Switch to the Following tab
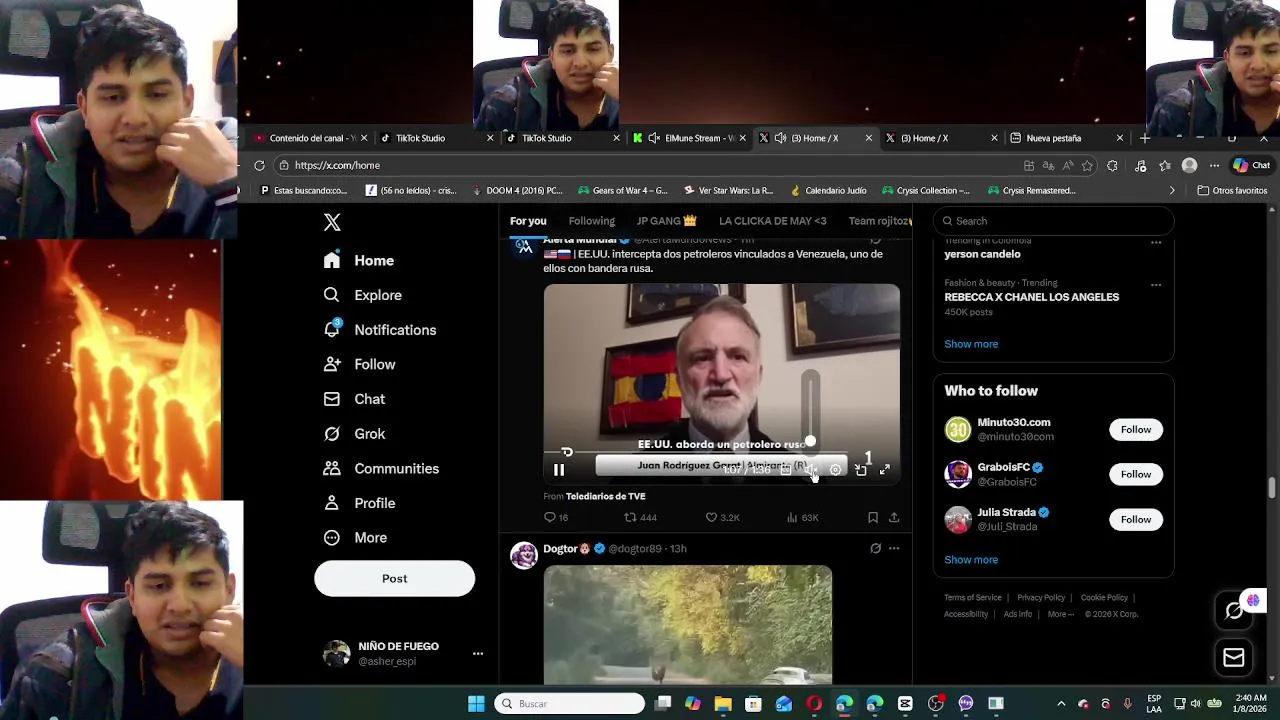Screen dimensions: 1280x720 [x=591, y=221]
